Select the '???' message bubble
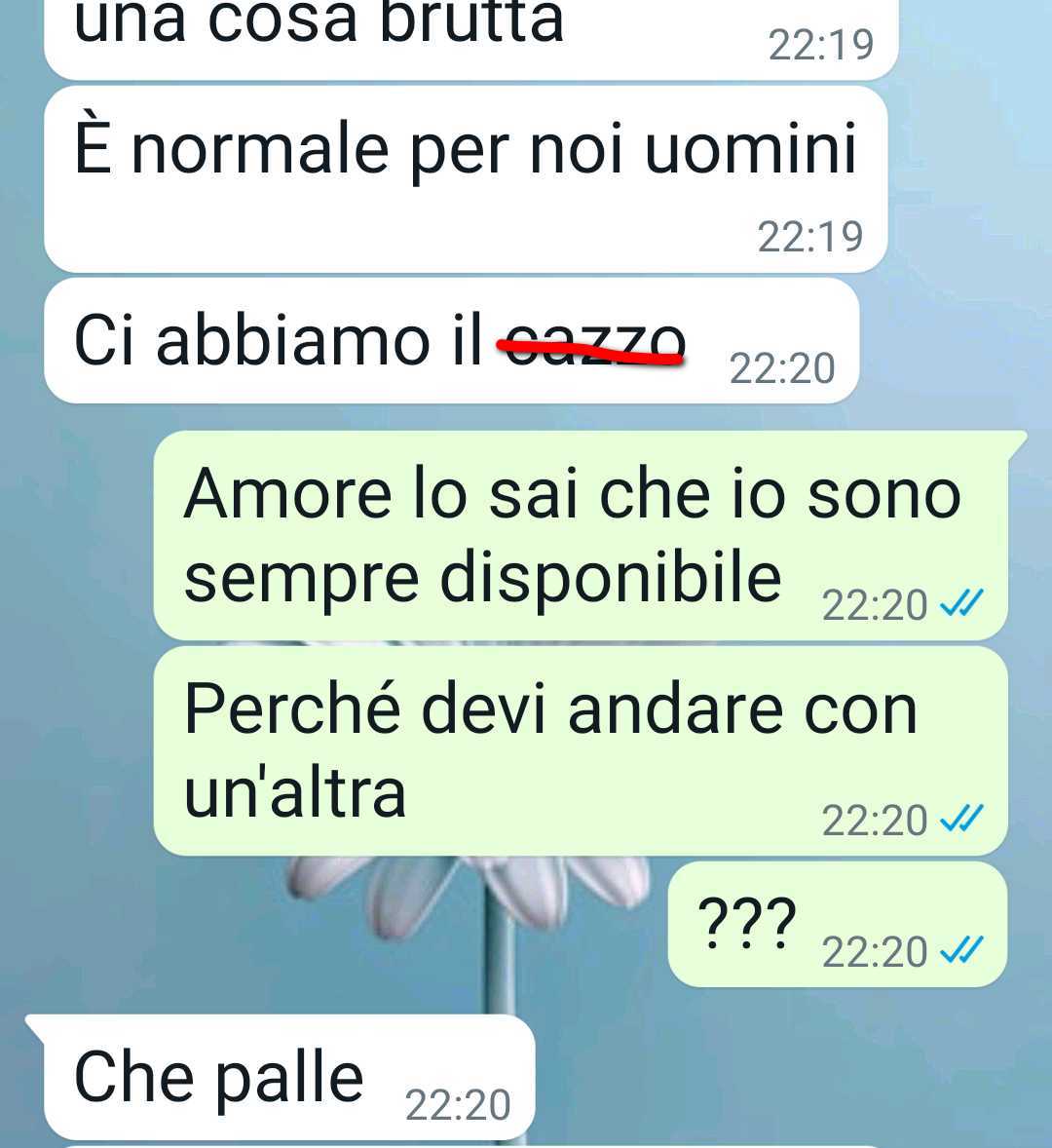This screenshot has width=1052, height=1148. tap(838, 924)
